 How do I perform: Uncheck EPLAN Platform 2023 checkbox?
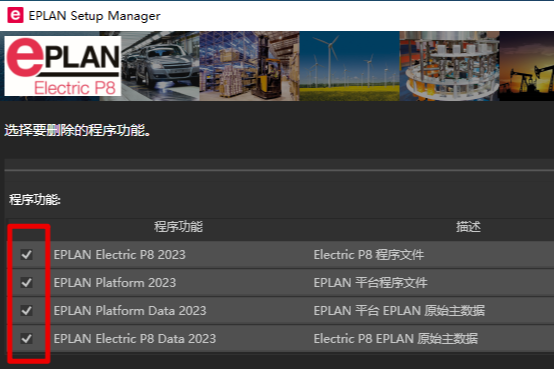tap(26, 282)
